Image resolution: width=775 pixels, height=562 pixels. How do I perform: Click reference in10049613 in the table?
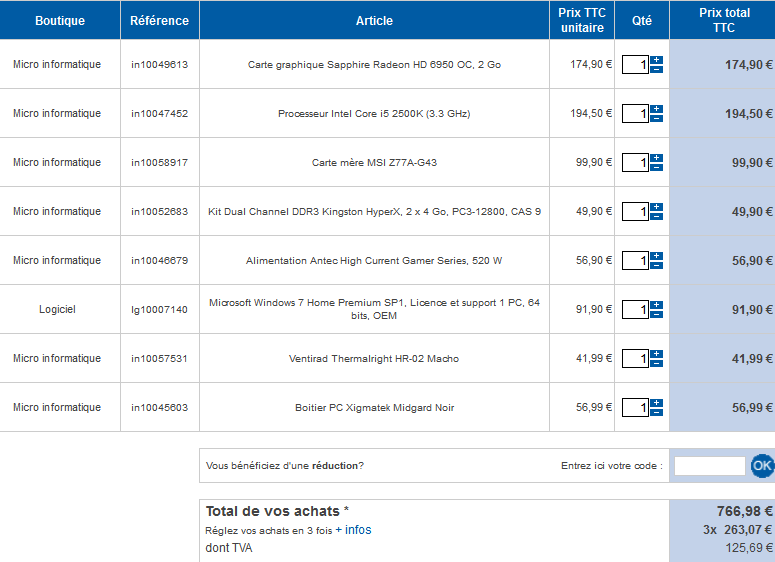pyautogui.click(x=159, y=65)
